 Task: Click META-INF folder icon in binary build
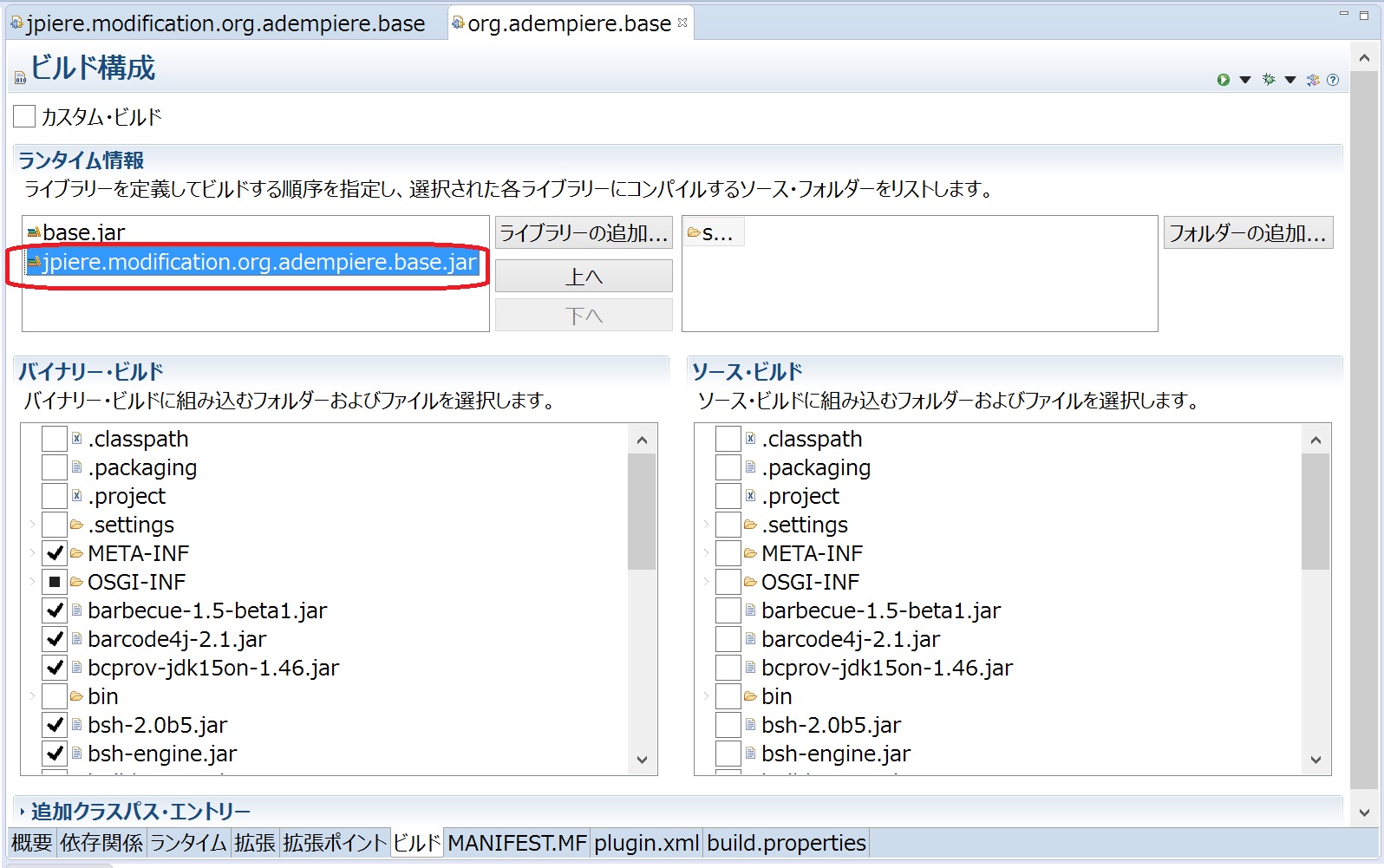[x=76, y=553]
